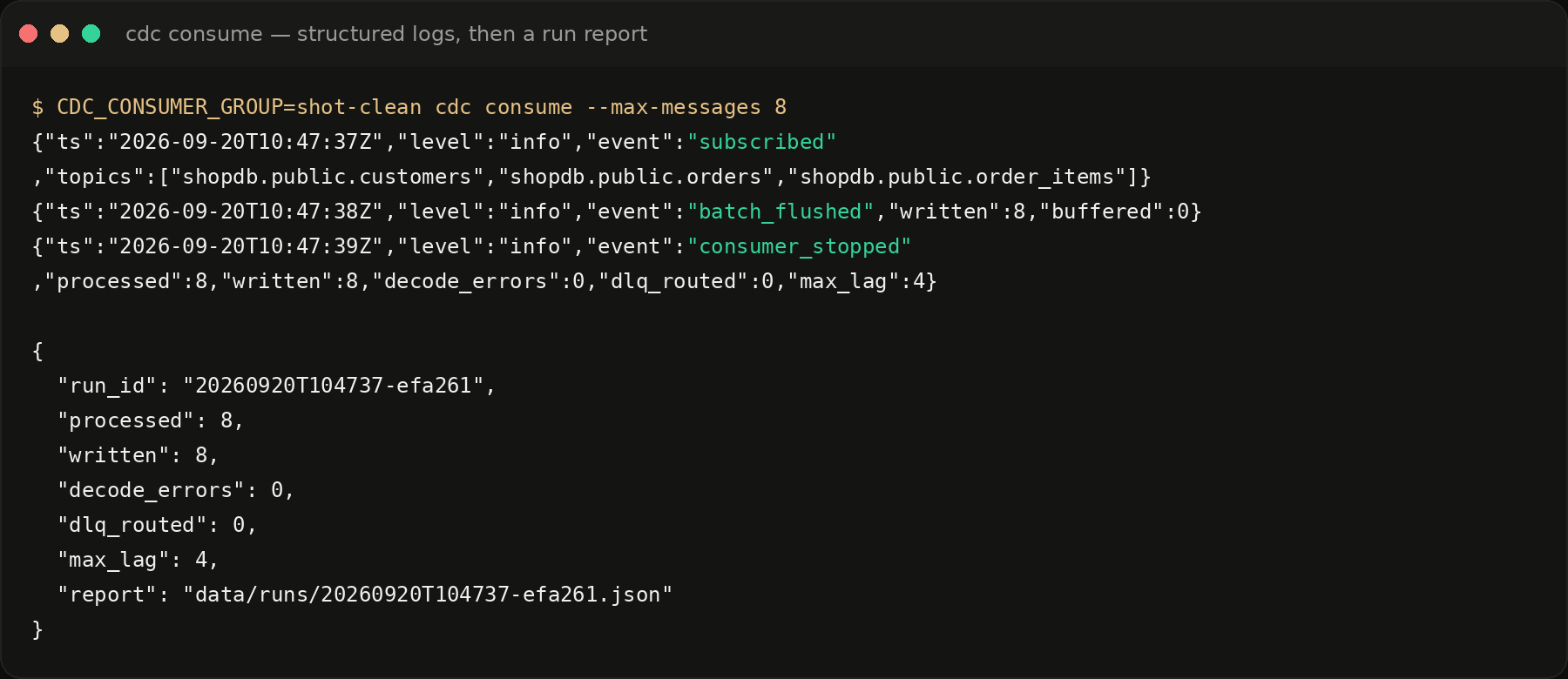Select the green "batch_flushed" event value
The height and width of the screenshot is (679, 1568).
[x=781, y=212]
